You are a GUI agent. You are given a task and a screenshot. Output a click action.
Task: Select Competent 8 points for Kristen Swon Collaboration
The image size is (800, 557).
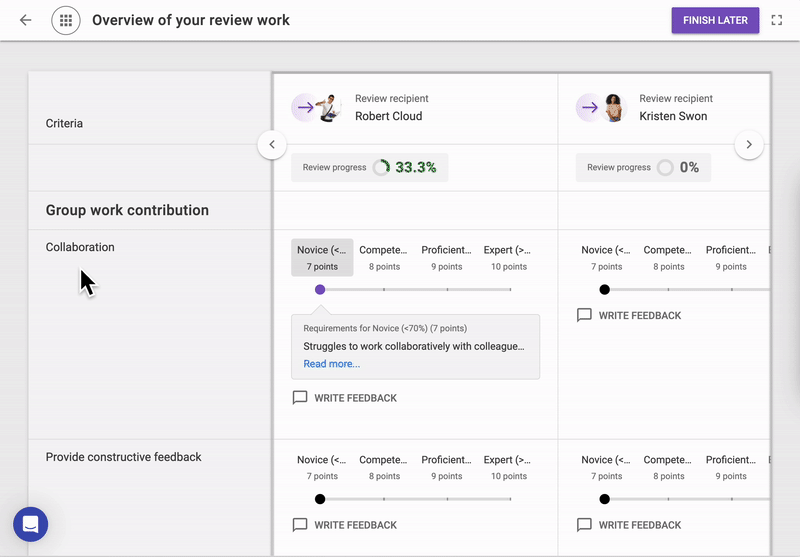(x=668, y=258)
